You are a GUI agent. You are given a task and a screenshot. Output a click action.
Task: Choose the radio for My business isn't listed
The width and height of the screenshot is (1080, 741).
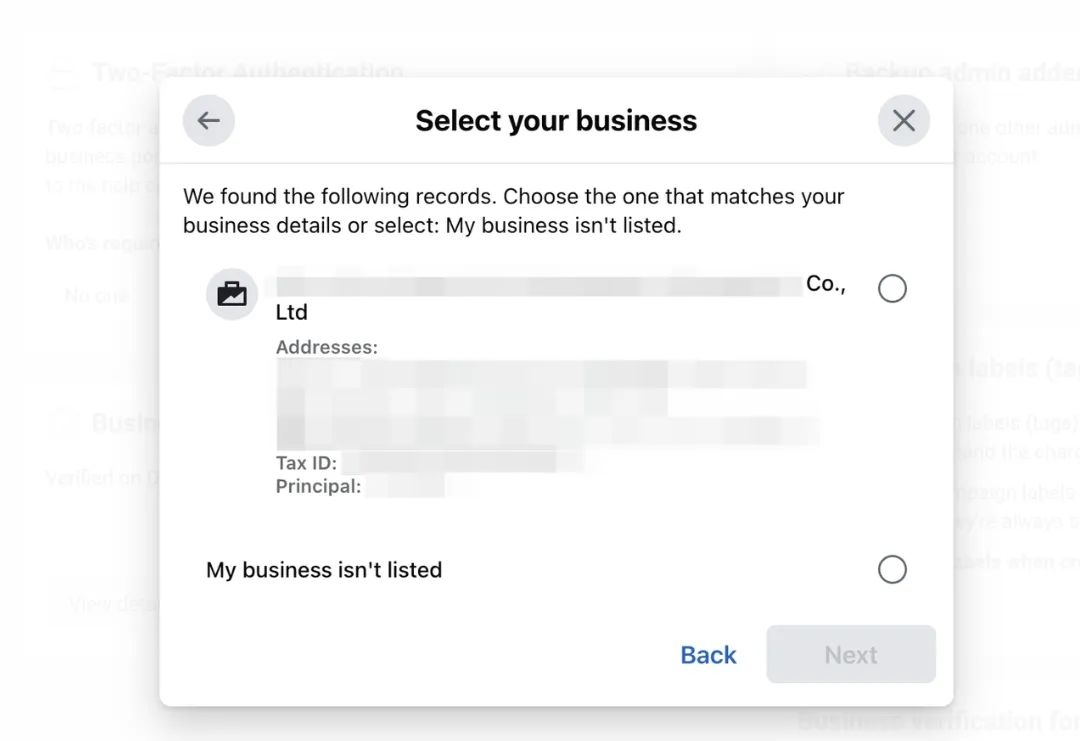892,570
